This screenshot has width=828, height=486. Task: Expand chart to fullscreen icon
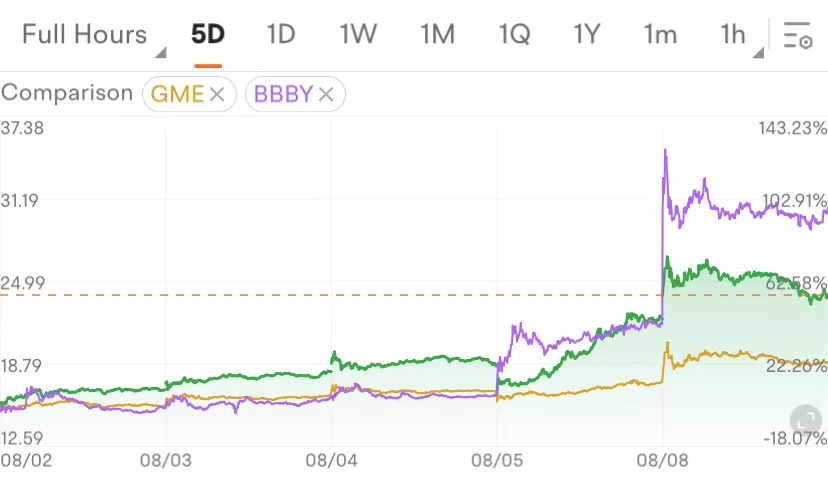tap(806, 421)
